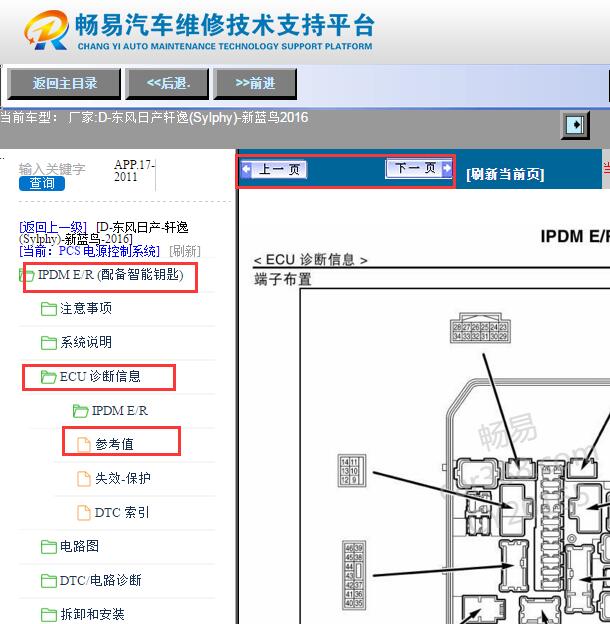Expand the 注意事项 folder

point(86,308)
